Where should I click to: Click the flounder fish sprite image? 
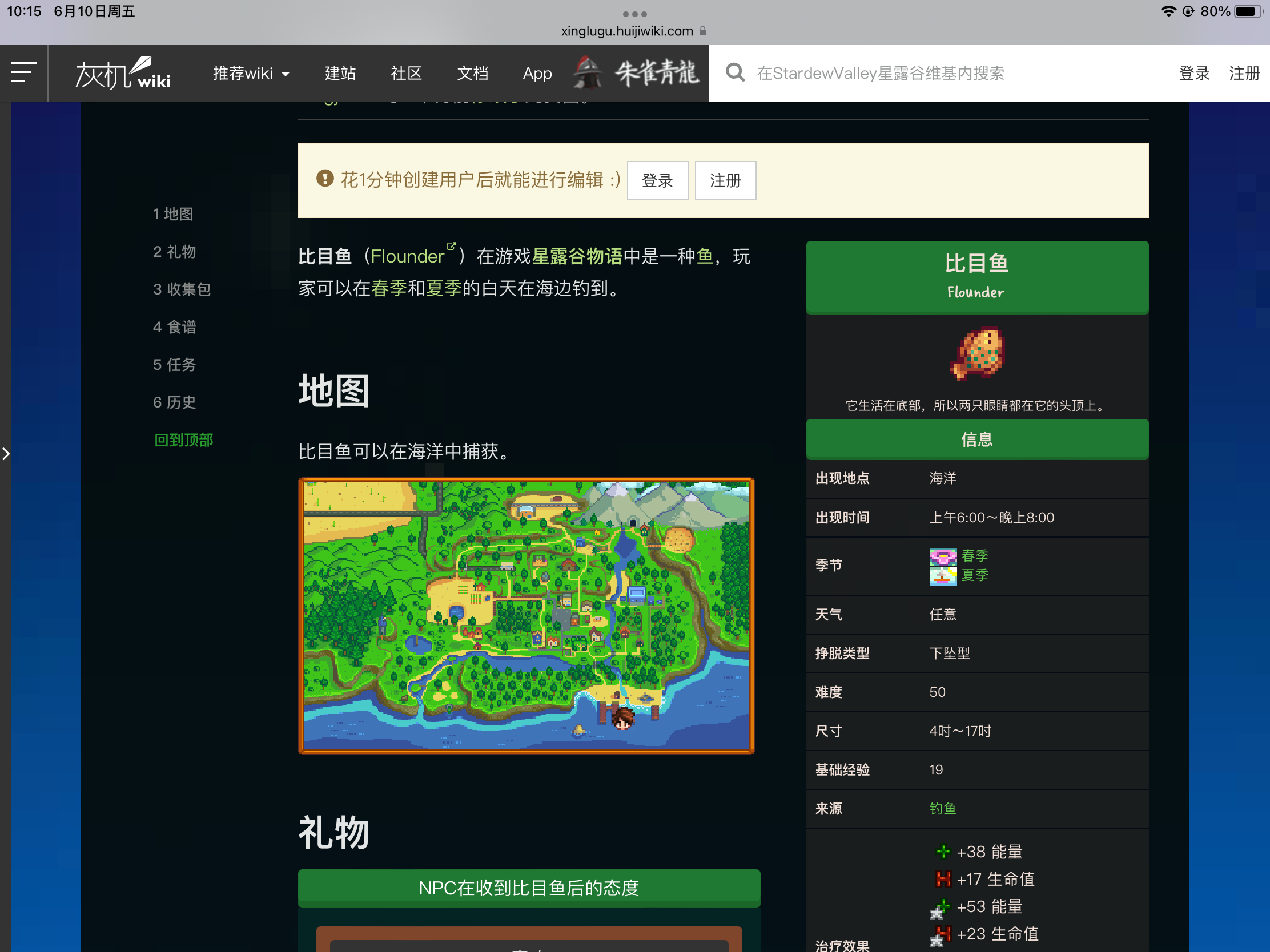coord(976,353)
